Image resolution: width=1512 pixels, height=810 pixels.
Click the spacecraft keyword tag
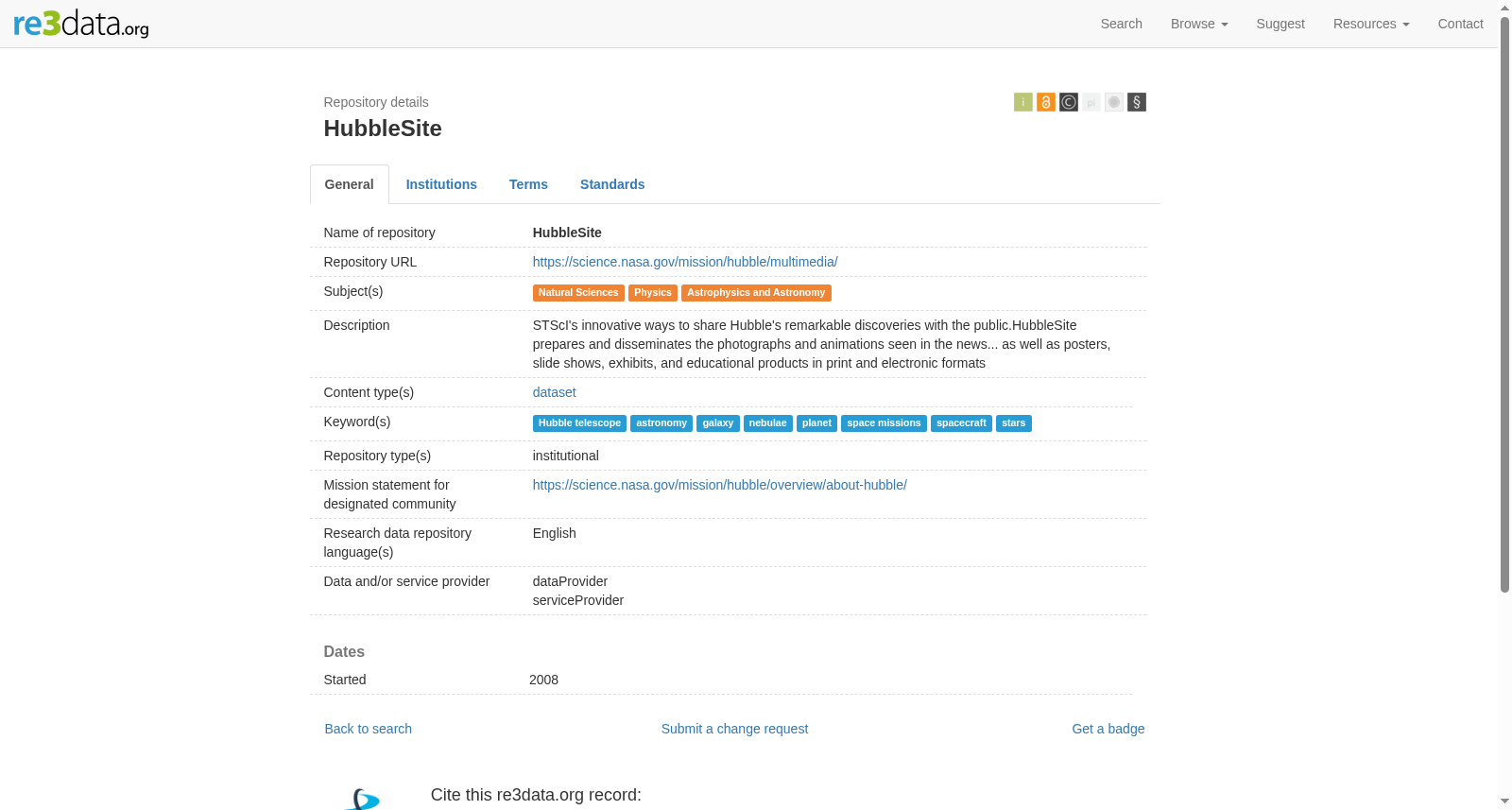click(x=962, y=423)
